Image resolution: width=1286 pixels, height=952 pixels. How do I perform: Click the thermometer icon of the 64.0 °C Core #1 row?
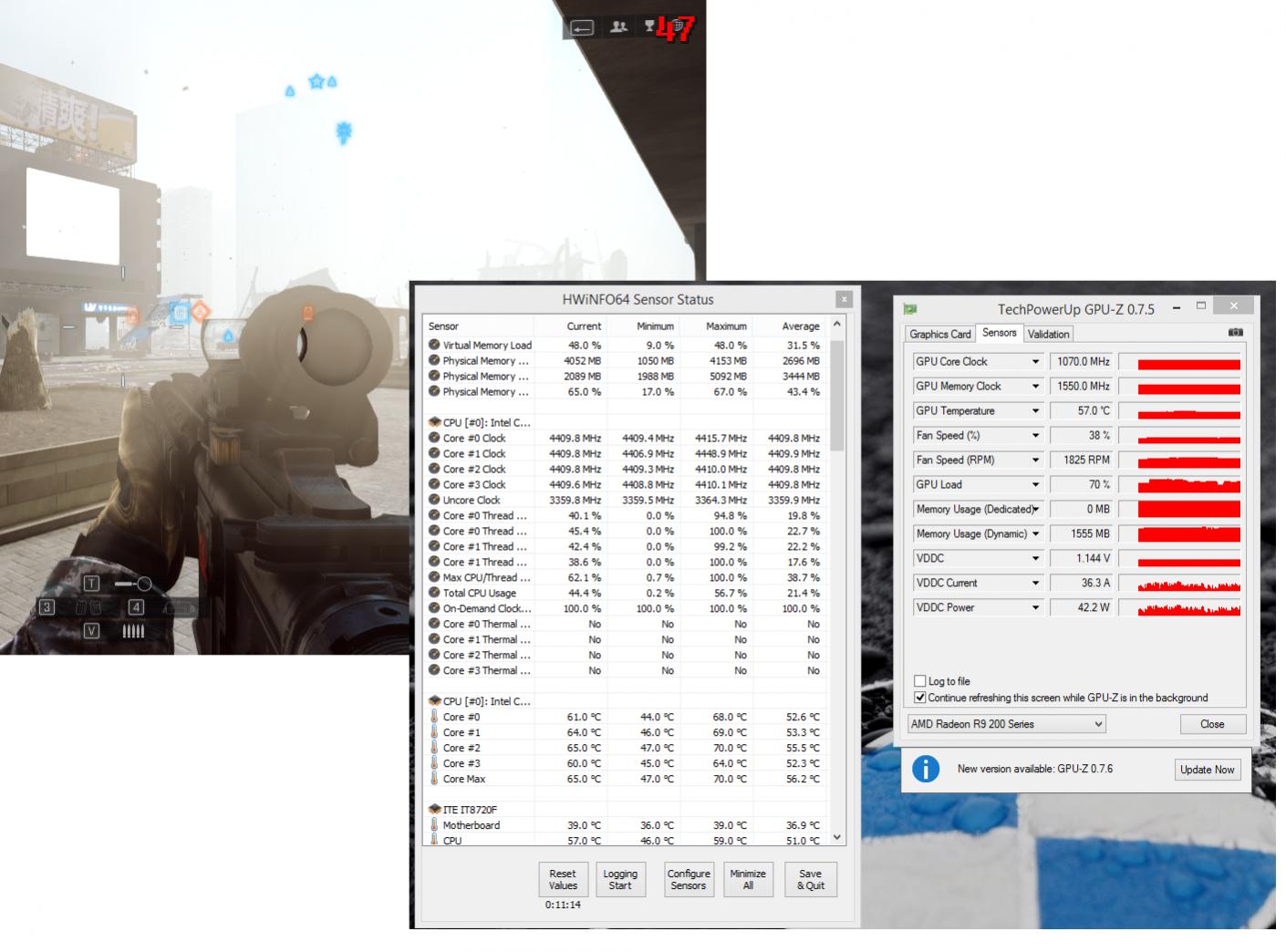pyautogui.click(x=434, y=732)
